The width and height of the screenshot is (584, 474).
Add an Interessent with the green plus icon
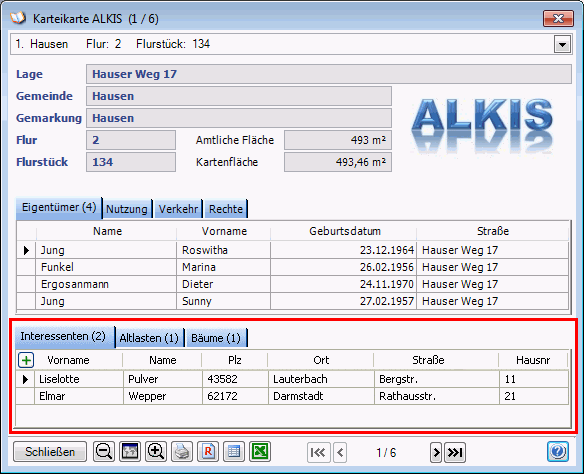pyautogui.click(x=26, y=360)
